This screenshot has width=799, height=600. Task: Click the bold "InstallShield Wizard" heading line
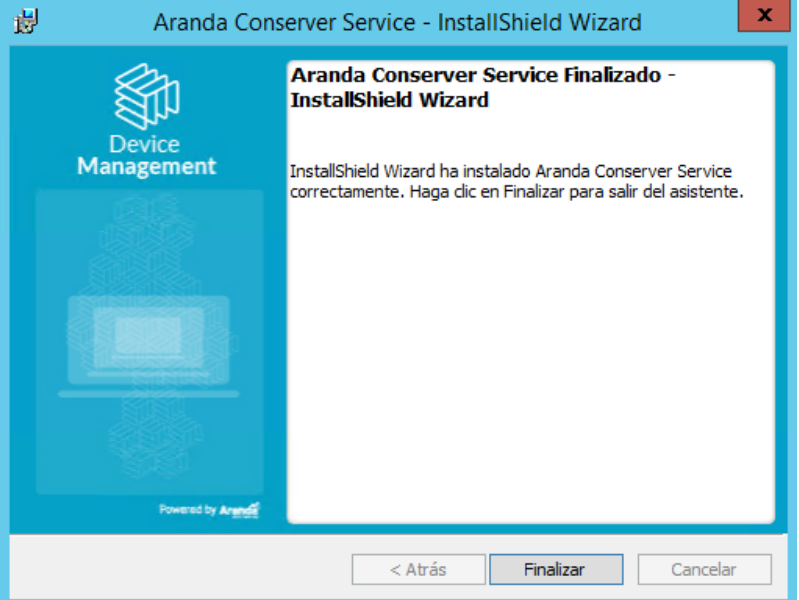(x=389, y=100)
